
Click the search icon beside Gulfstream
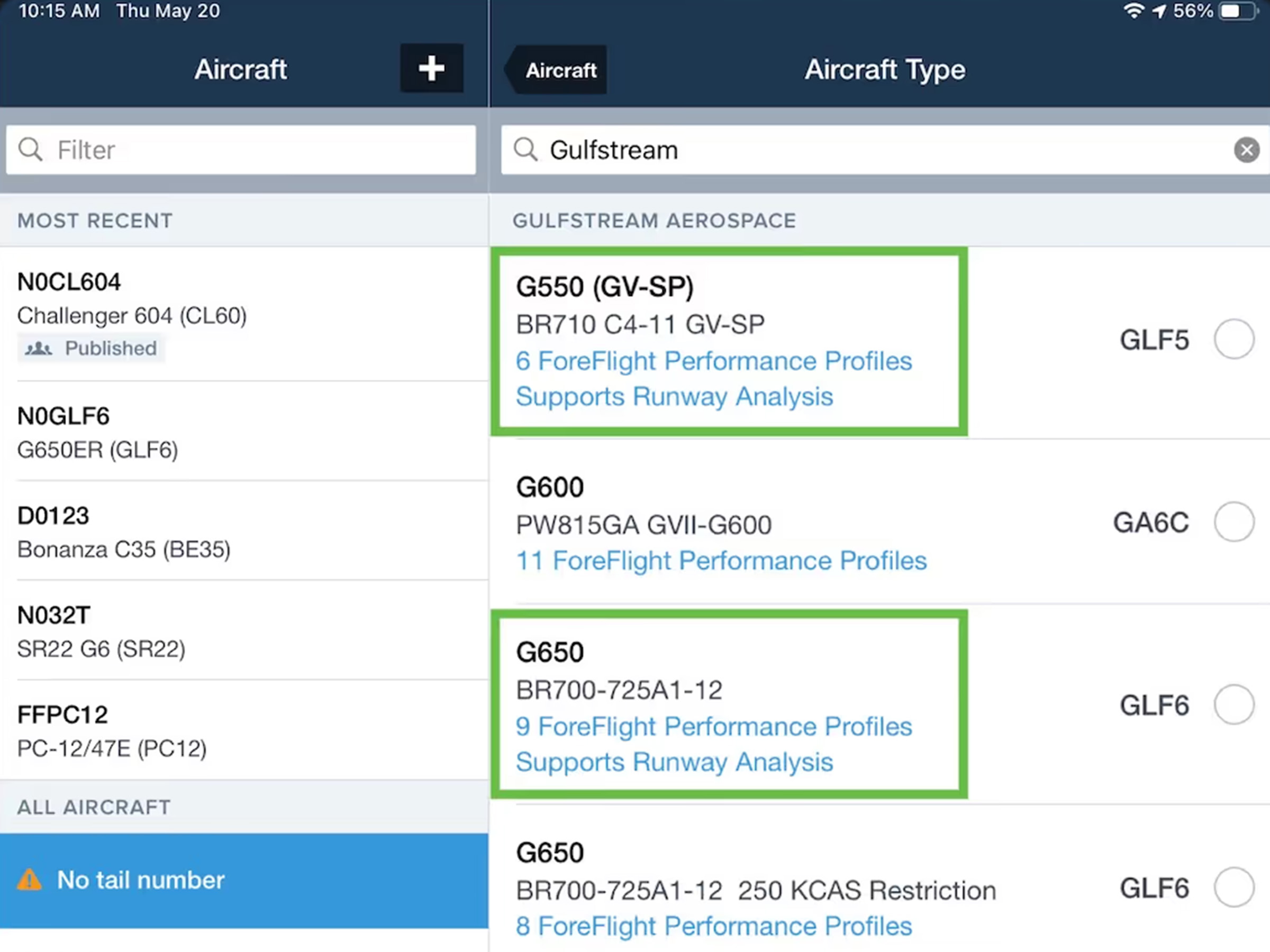click(x=525, y=150)
